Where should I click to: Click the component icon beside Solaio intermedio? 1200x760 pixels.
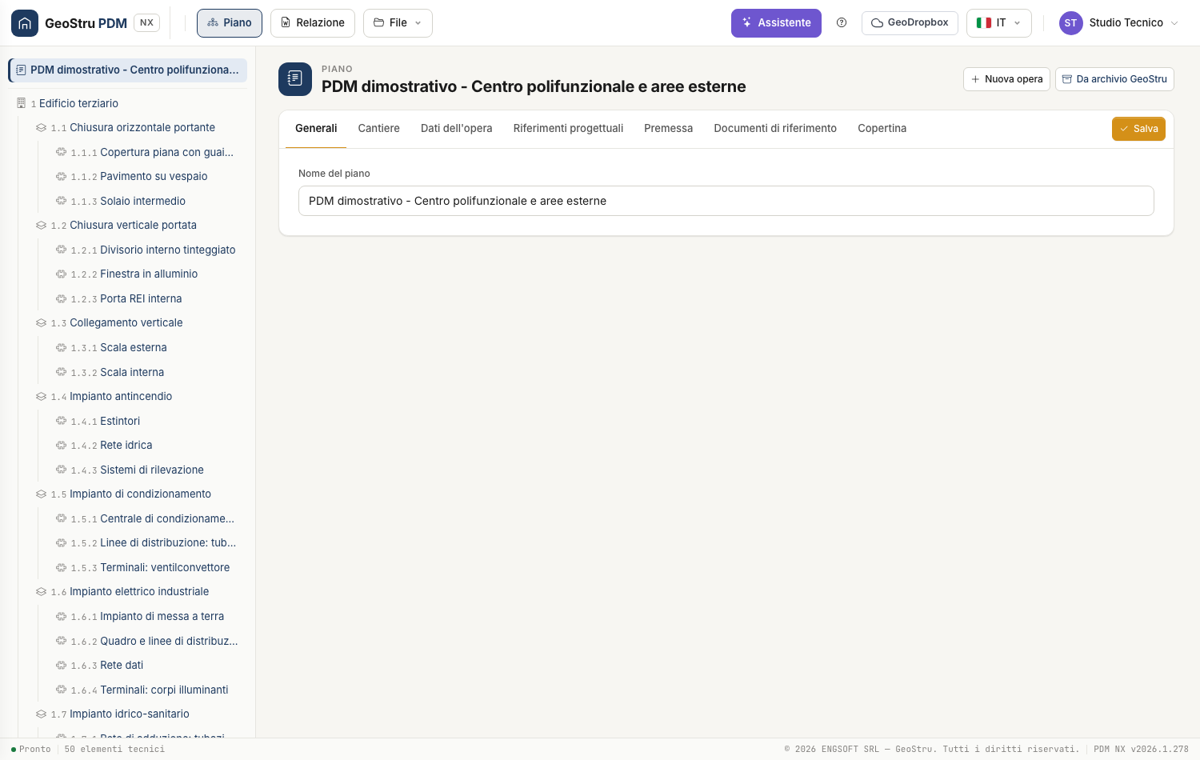61,201
